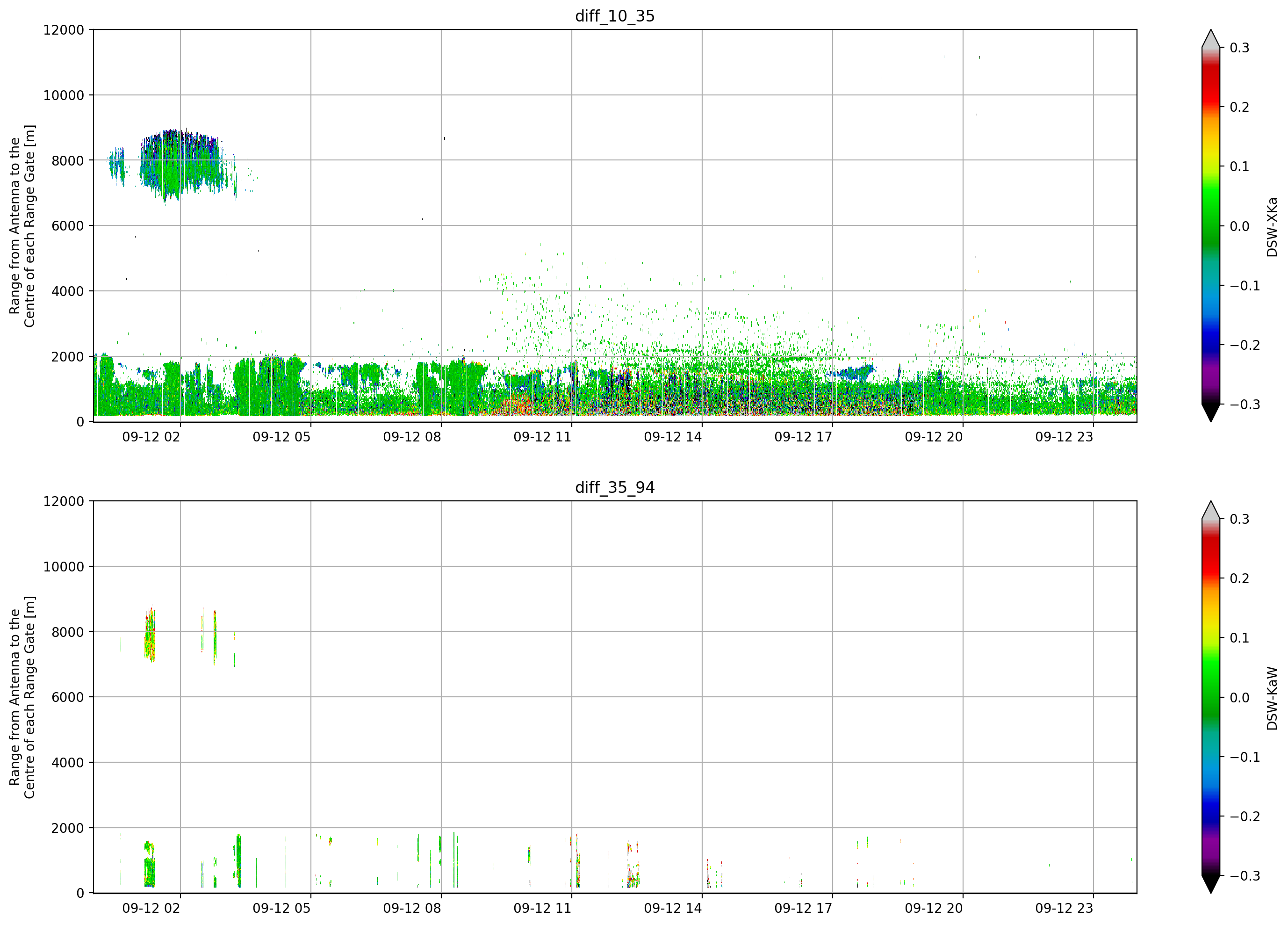Click the 0.0 tick on DSW-XKa colorbar

[1240, 226]
